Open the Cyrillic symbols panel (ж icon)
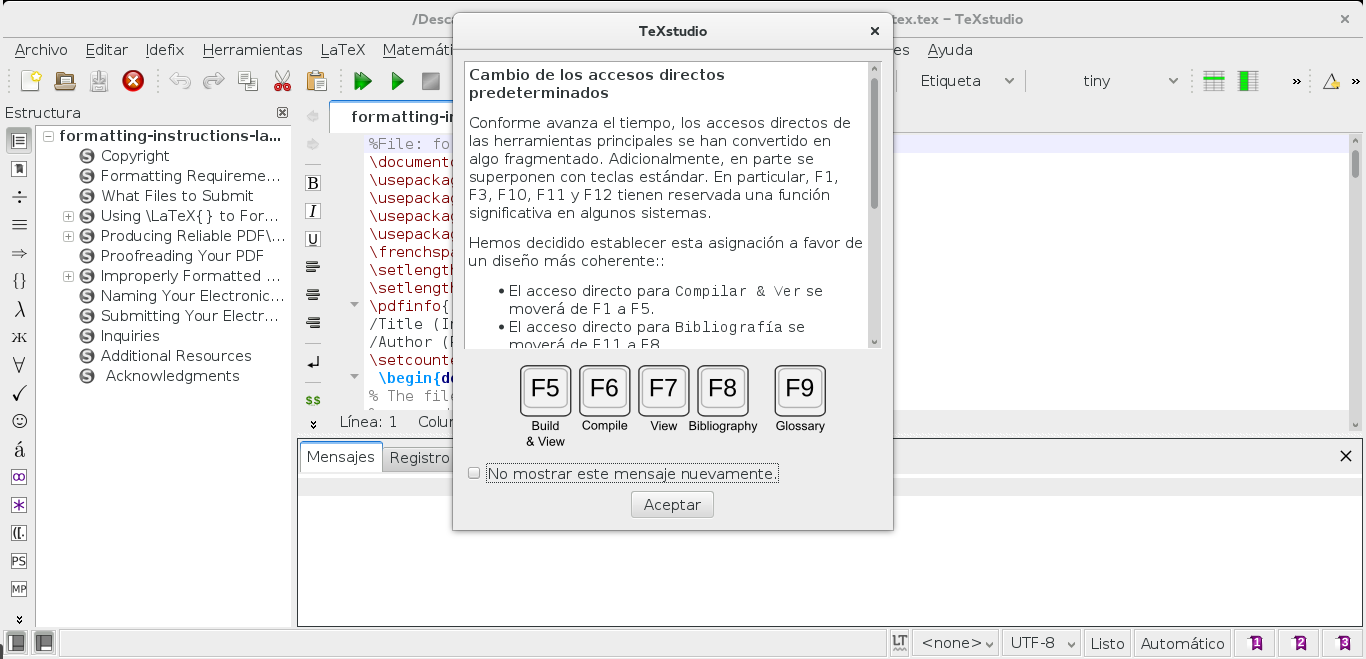 click(19, 337)
